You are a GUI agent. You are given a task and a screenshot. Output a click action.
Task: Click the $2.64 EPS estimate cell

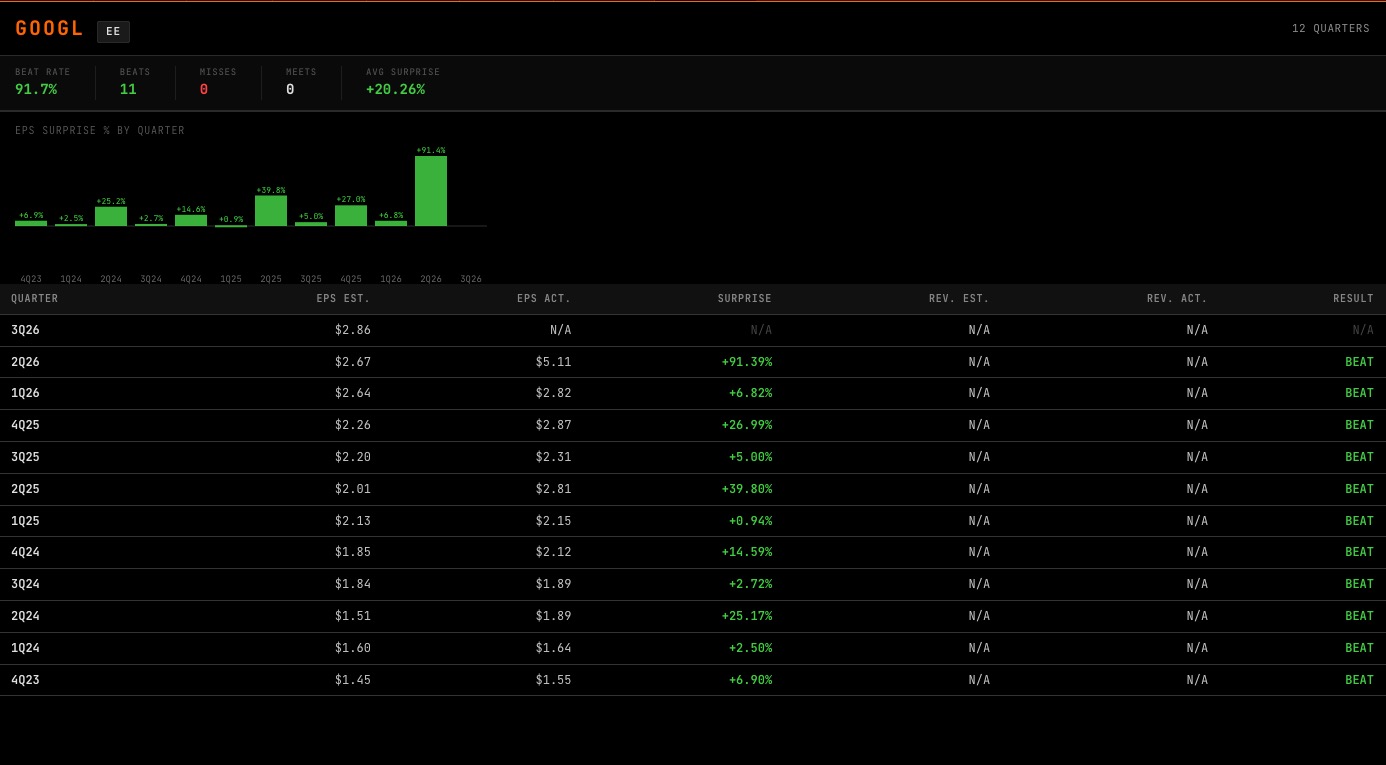pos(353,393)
